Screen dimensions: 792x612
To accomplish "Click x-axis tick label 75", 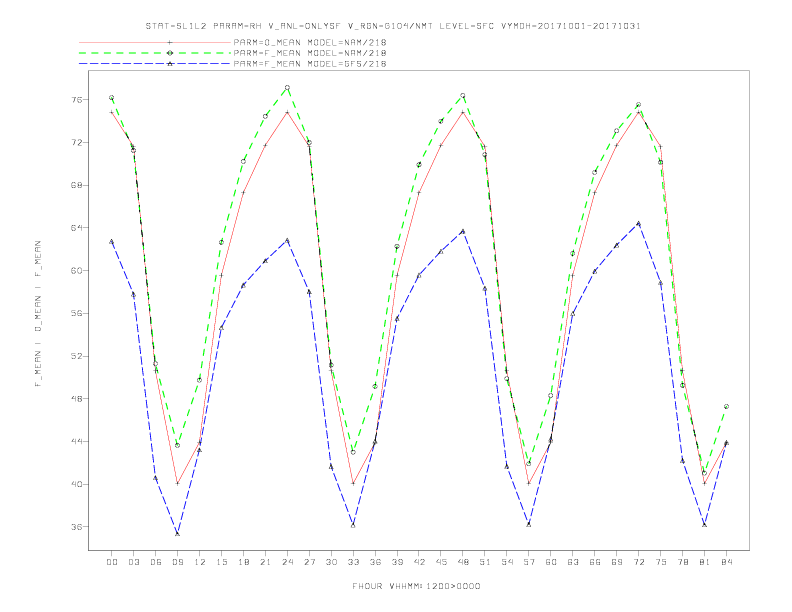I will [661, 562].
